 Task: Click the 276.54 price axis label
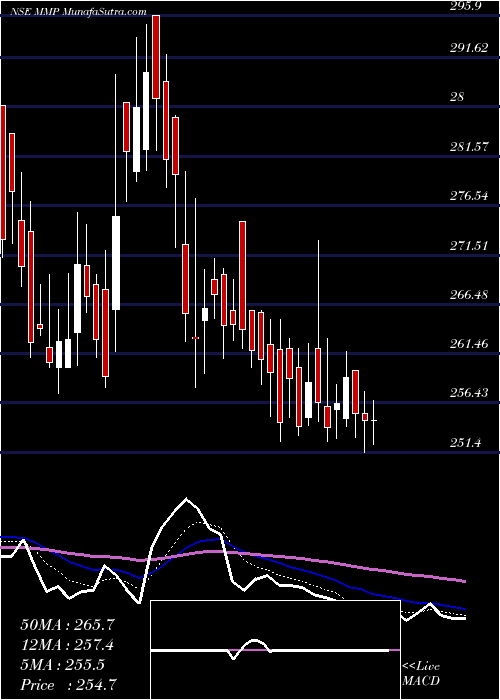(469, 196)
